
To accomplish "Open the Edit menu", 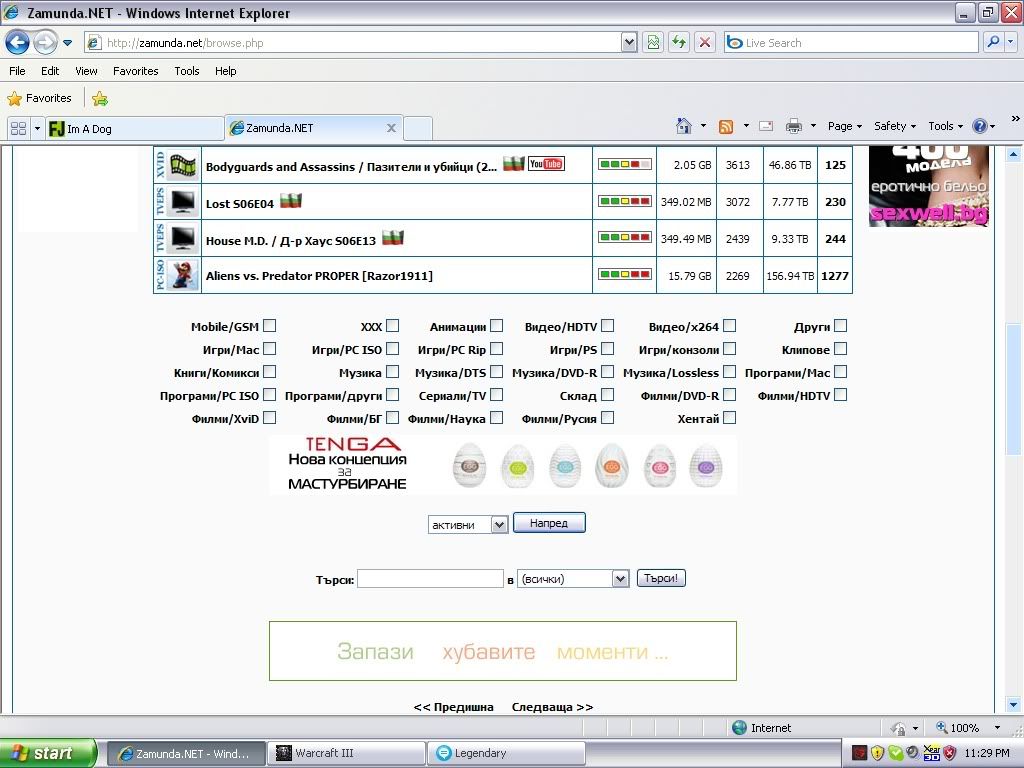I will [50, 71].
